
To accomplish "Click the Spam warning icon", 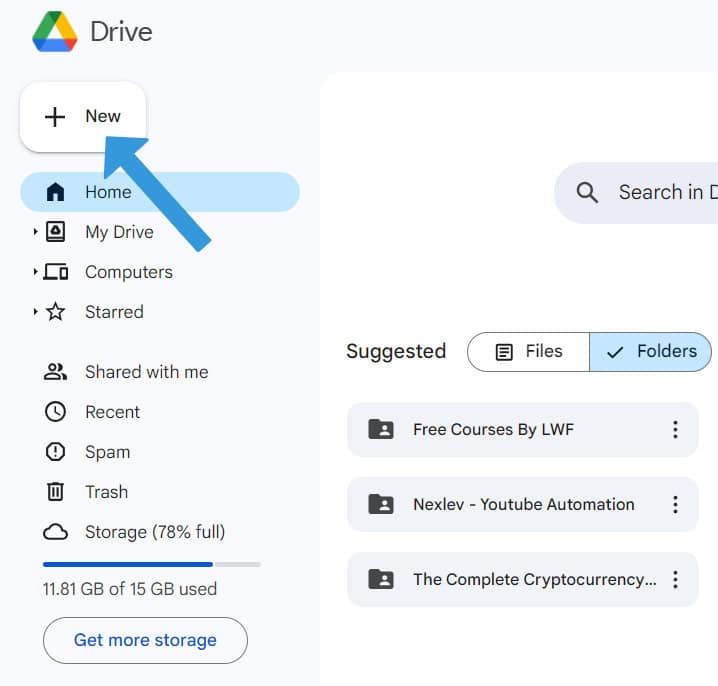I will (55, 452).
